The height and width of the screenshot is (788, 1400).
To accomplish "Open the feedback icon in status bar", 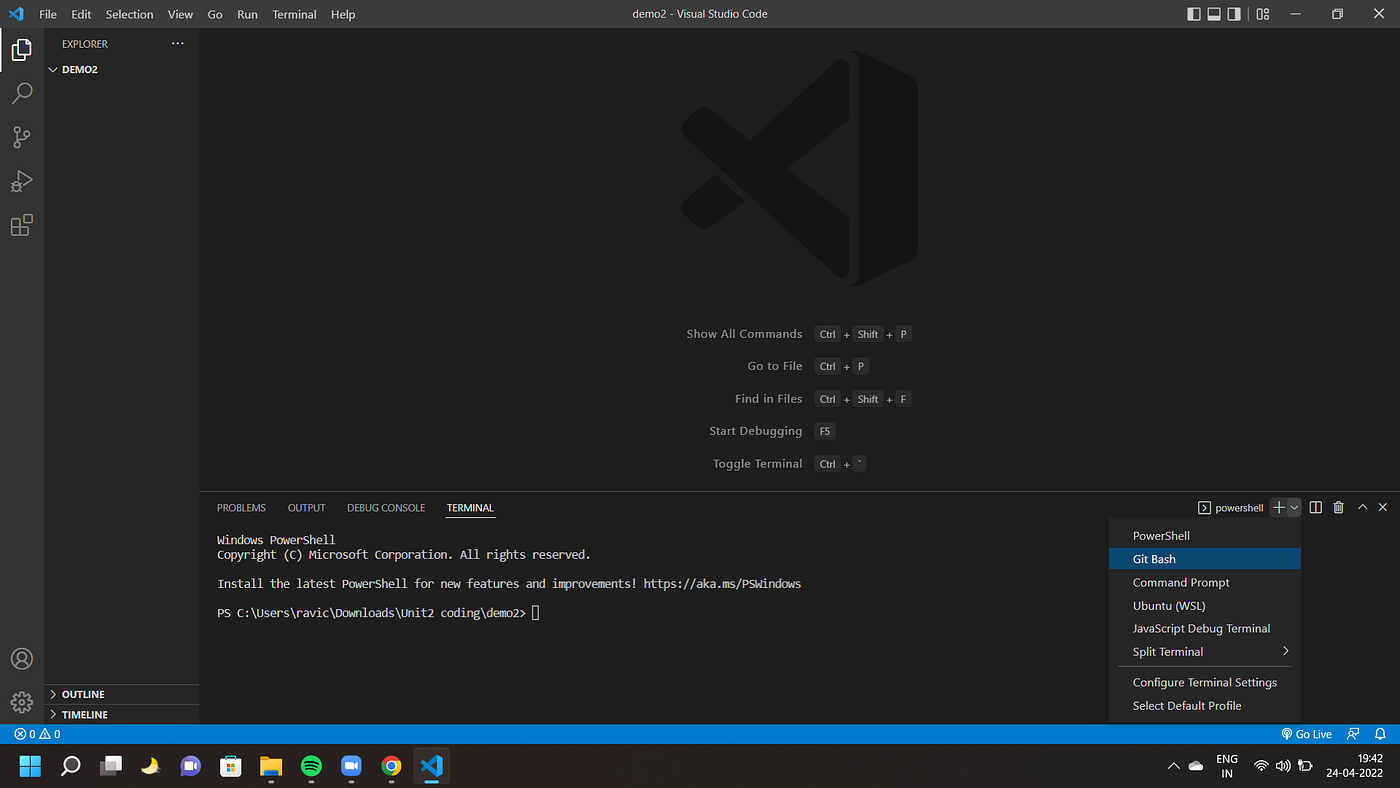I will click(1354, 734).
